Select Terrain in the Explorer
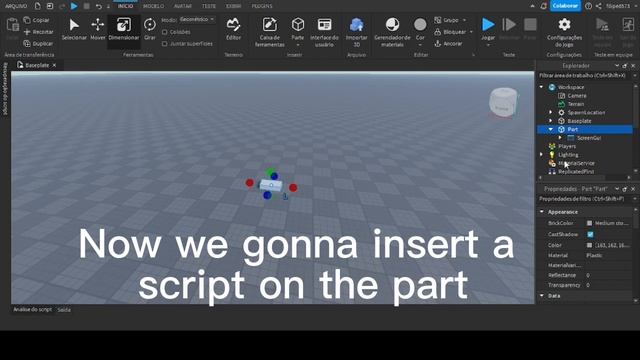Screen dimensions: 640x360 pyautogui.click(x=576, y=104)
